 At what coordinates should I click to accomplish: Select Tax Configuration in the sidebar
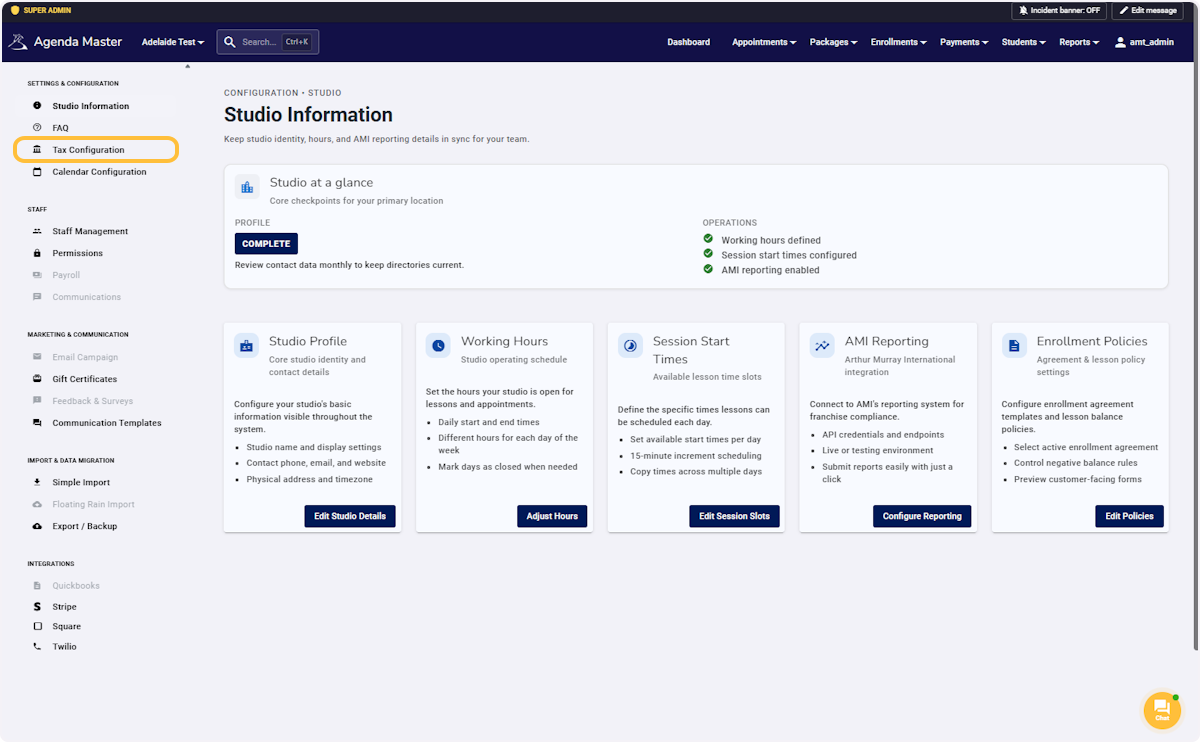pos(97,150)
